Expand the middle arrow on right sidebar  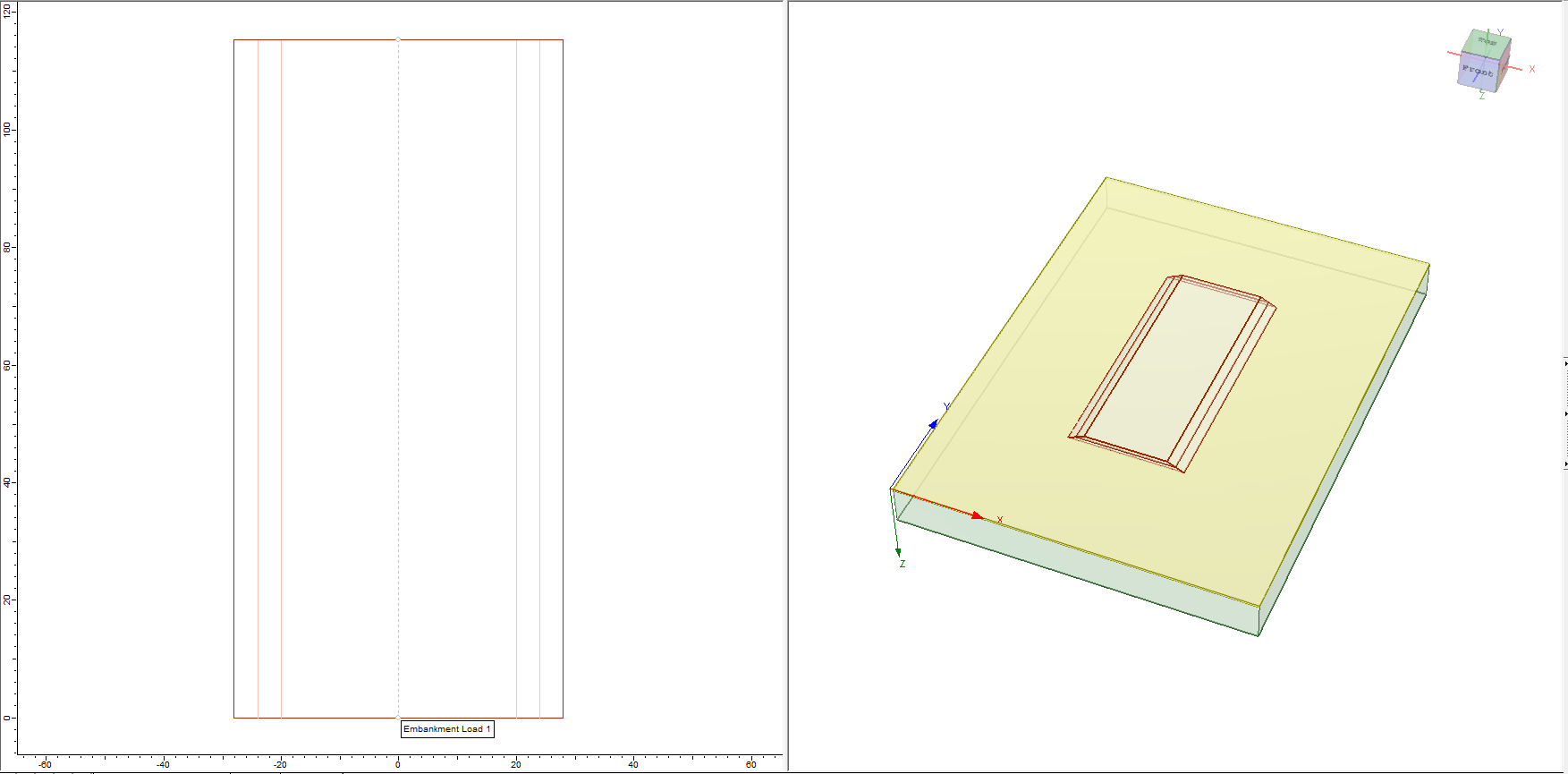pyautogui.click(x=1564, y=414)
